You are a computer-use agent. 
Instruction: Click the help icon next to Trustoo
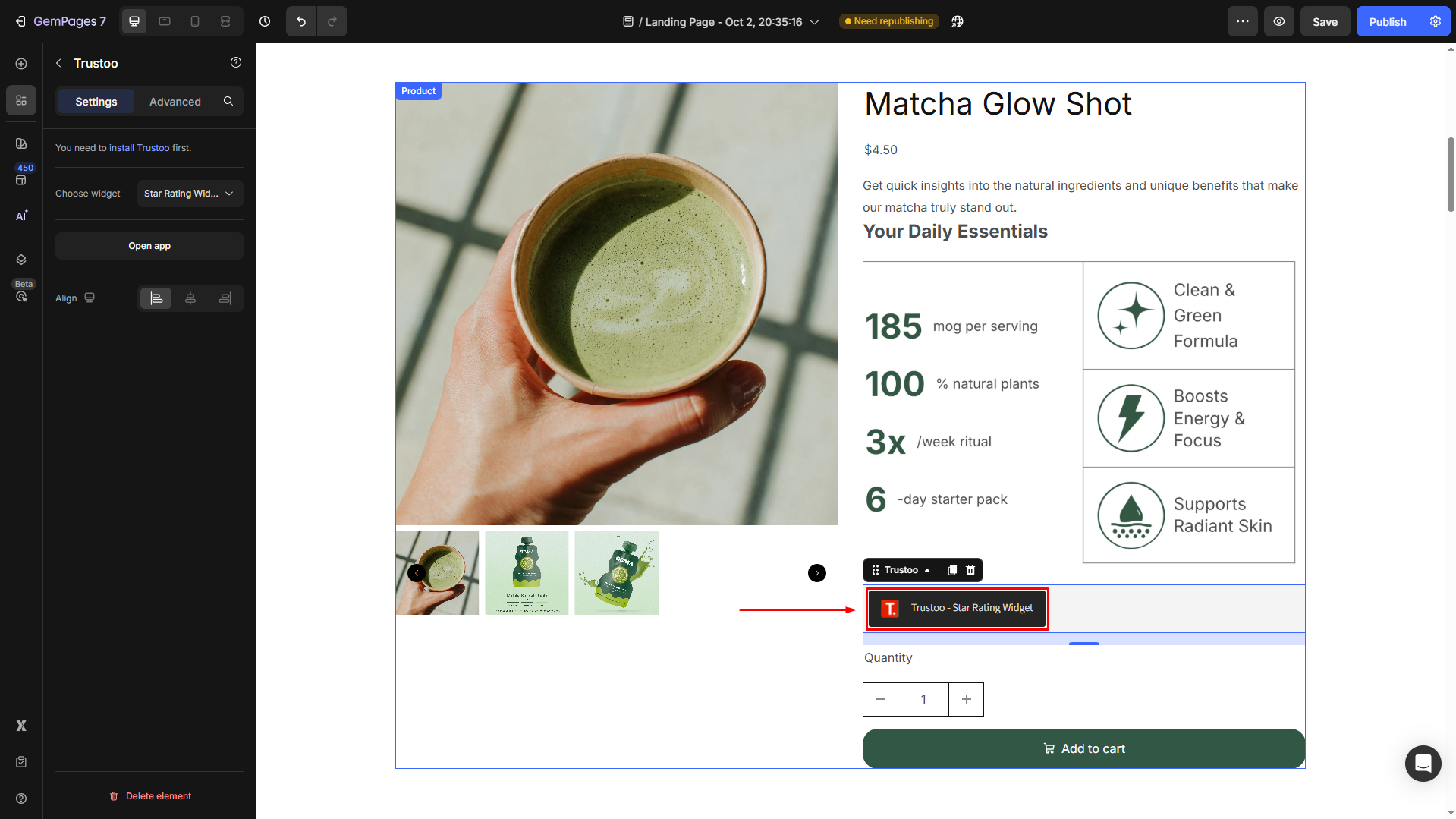click(236, 63)
